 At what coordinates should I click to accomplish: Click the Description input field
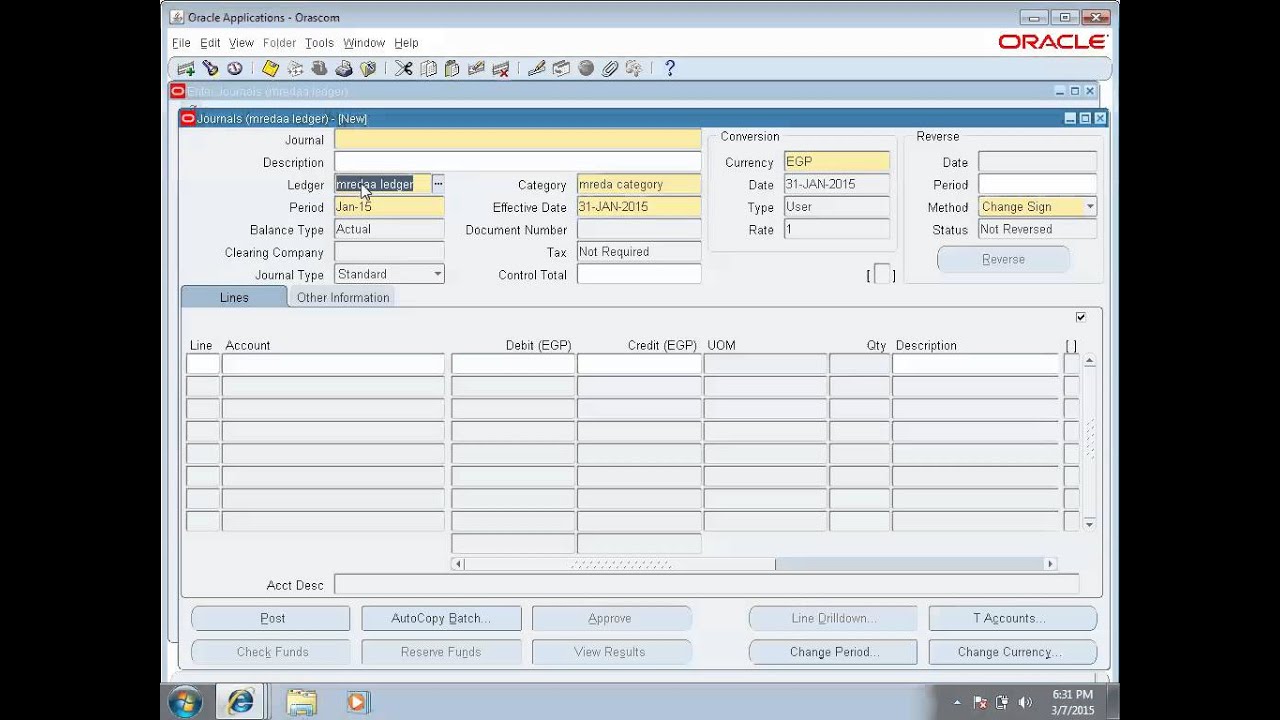pyautogui.click(x=518, y=162)
